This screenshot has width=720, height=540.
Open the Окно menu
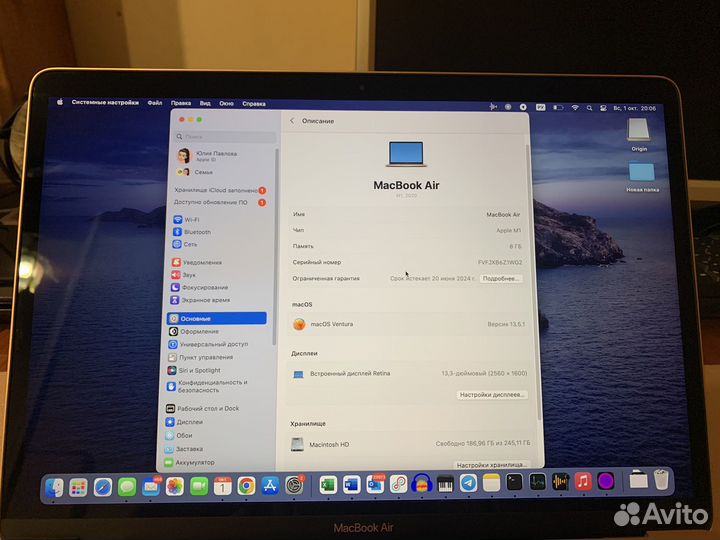coord(226,104)
